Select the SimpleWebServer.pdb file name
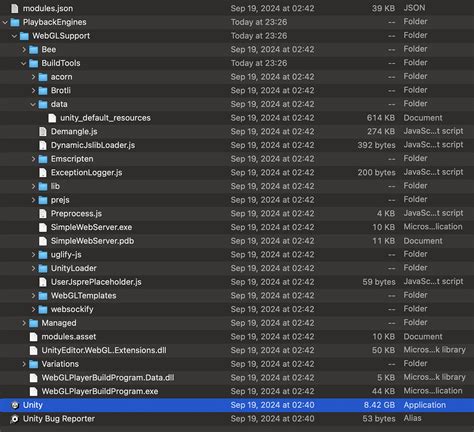474x432 pixels. click(92, 241)
